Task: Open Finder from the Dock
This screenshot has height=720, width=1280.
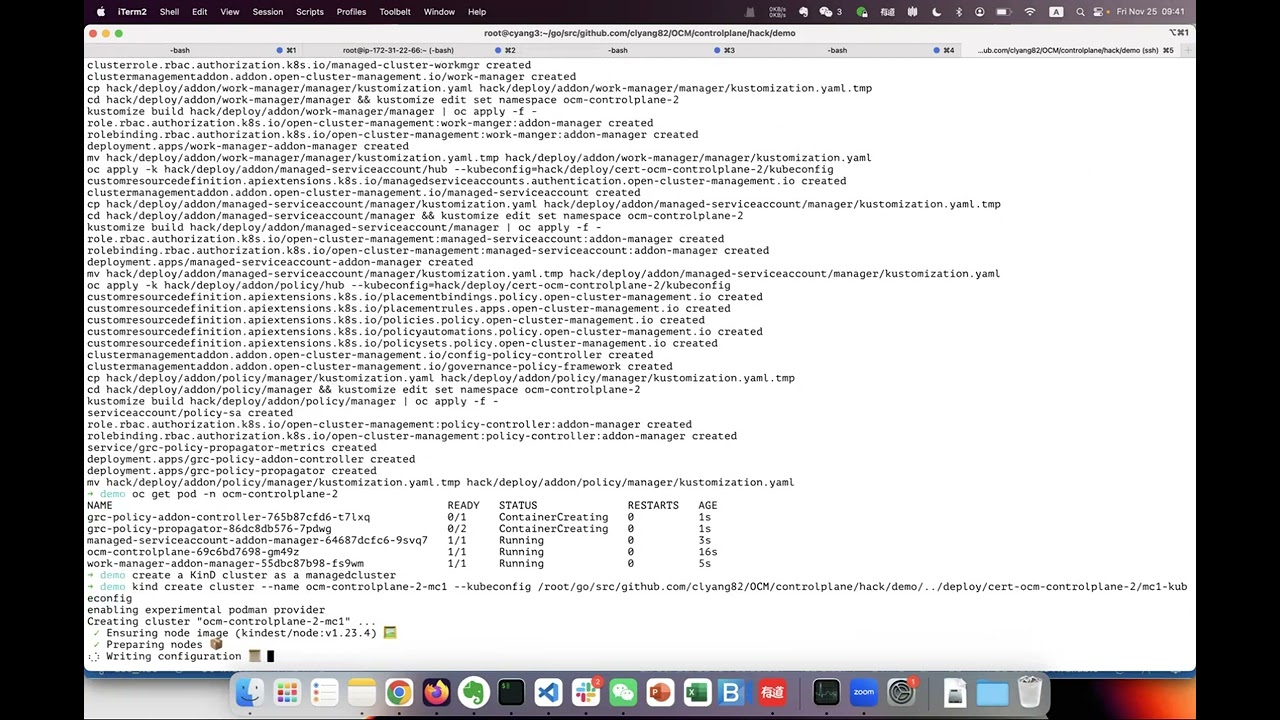Action: coord(249,692)
